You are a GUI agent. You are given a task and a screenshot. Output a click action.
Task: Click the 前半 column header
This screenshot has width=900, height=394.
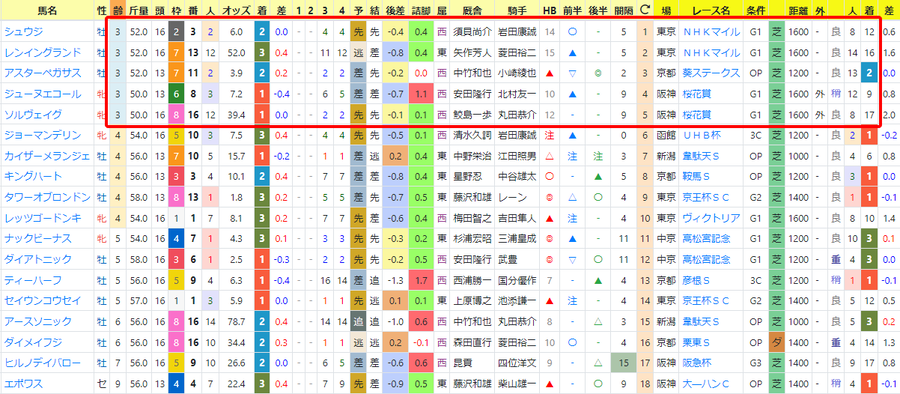[572, 10]
